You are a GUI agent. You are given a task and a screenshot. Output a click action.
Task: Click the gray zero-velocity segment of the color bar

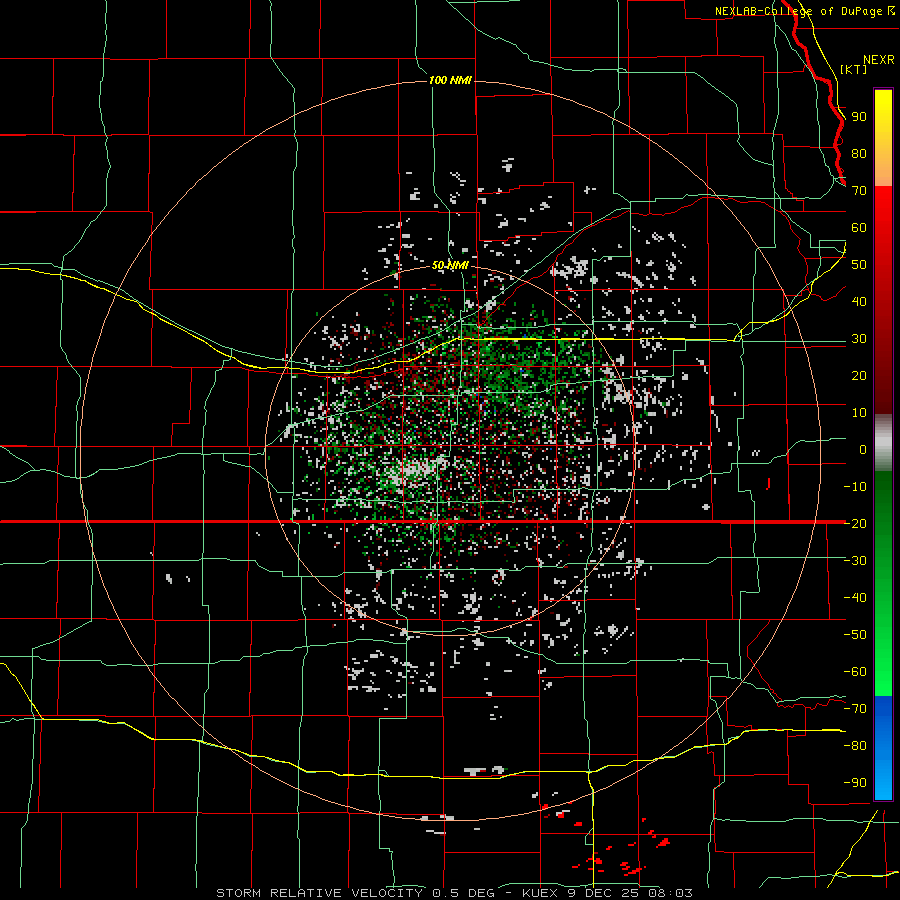[883, 442]
